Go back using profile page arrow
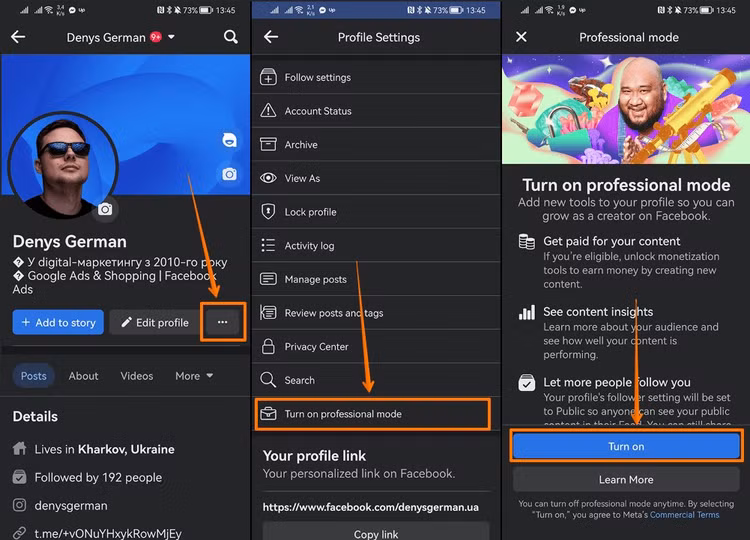Image resolution: width=750 pixels, height=540 pixels. coord(18,37)
